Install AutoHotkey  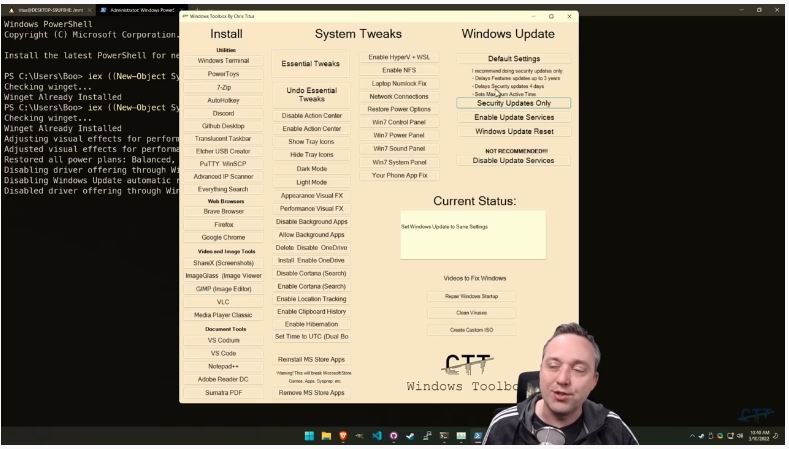click(x=223, y=100)
